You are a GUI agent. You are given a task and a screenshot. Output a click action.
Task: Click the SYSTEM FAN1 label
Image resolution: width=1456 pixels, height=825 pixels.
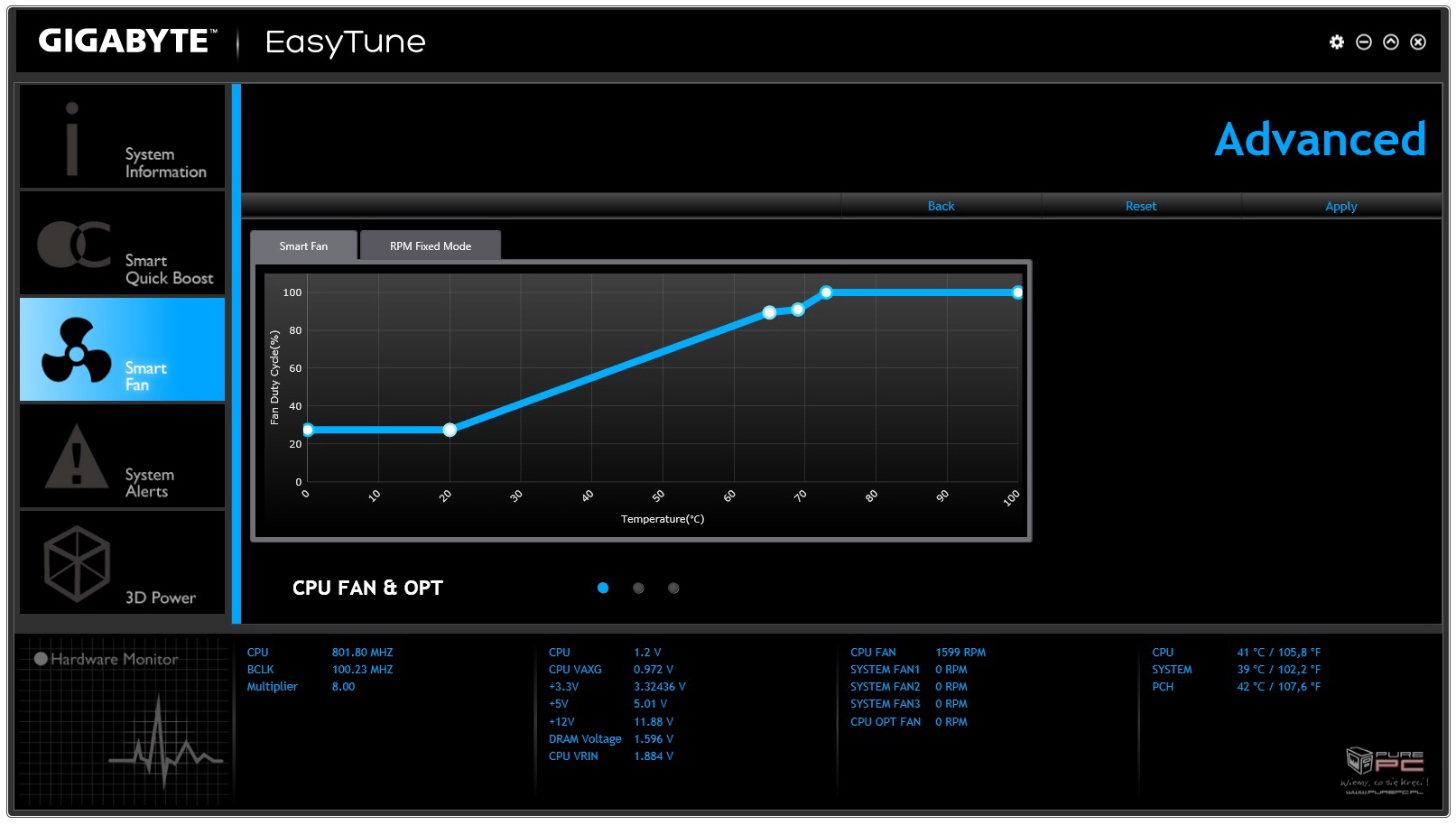pos(885,669)
